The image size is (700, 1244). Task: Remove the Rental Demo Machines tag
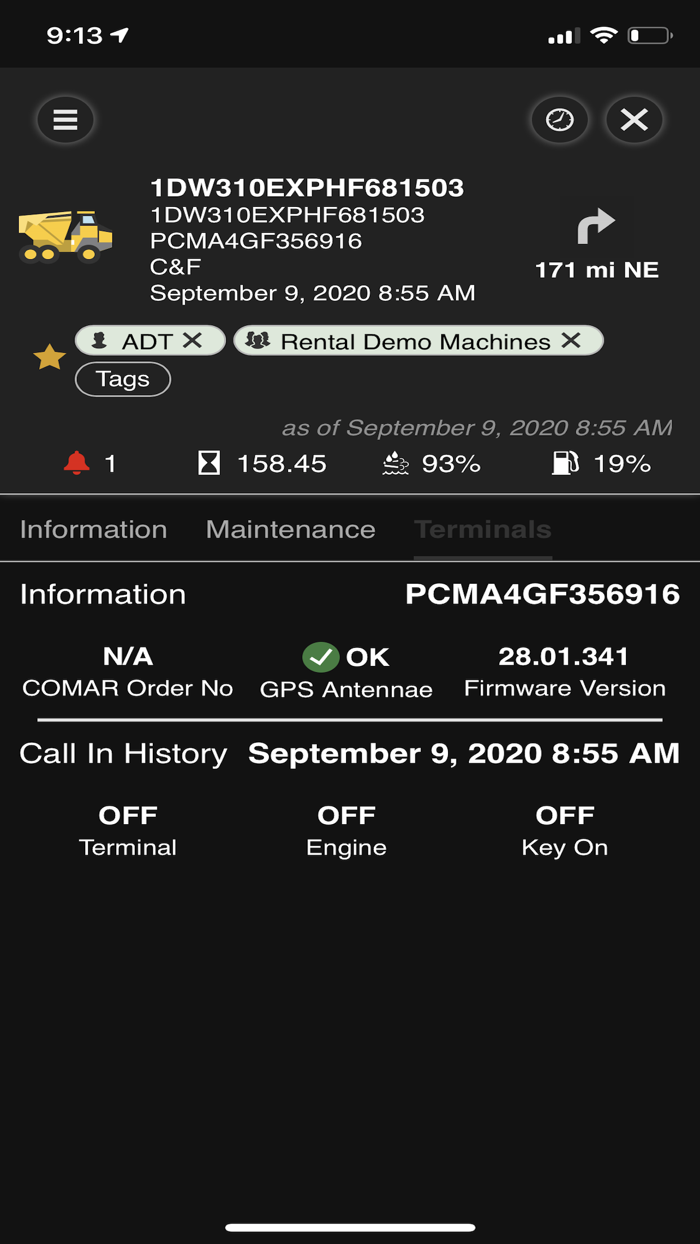tap(571, 341)
